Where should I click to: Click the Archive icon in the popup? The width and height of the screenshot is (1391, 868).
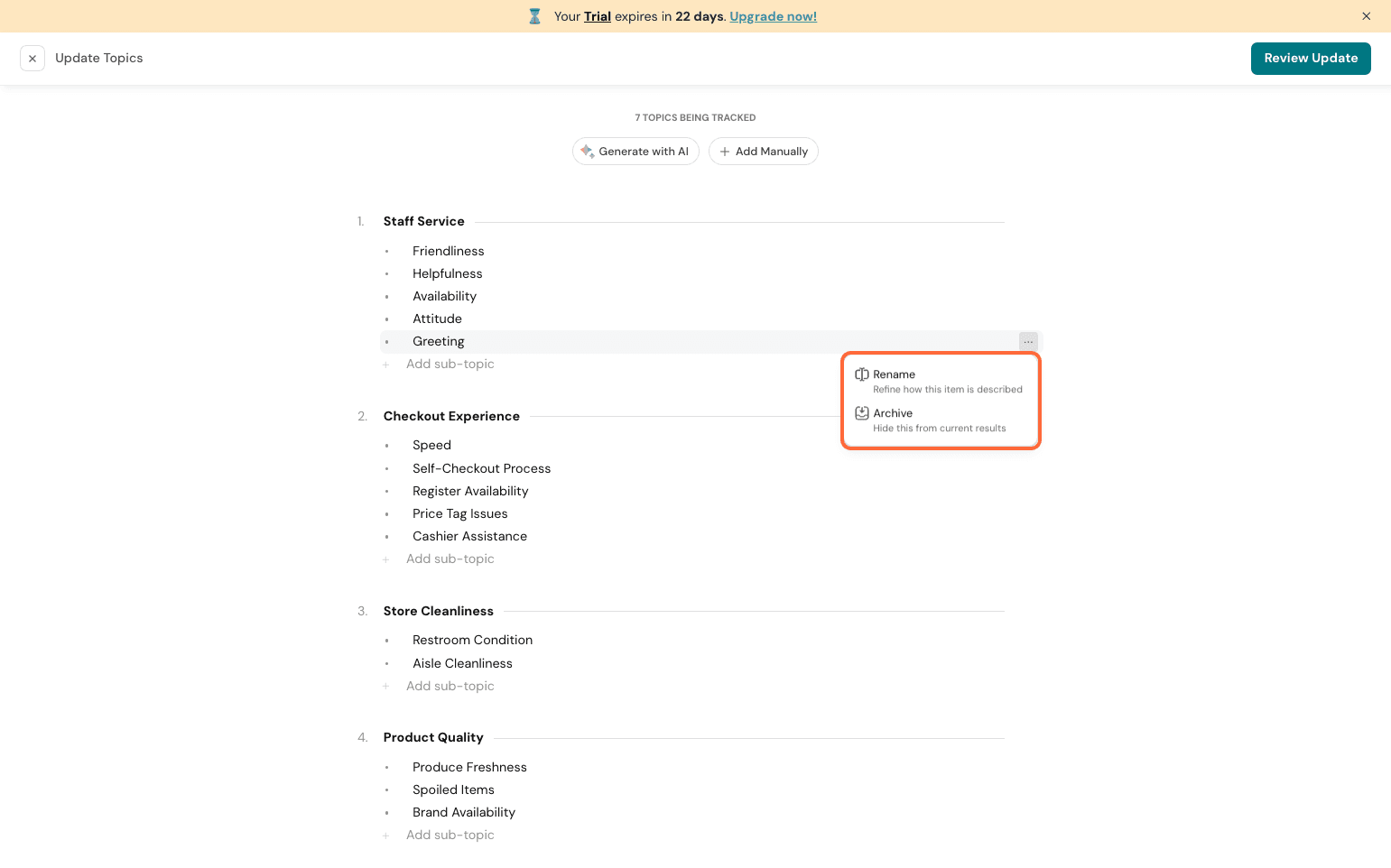coord(862,413)
